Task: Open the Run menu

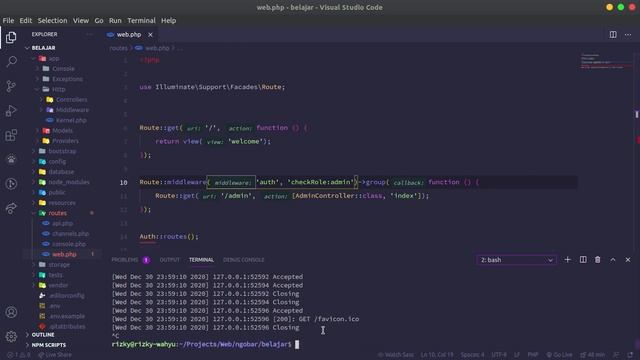Action: pos(115,20)
